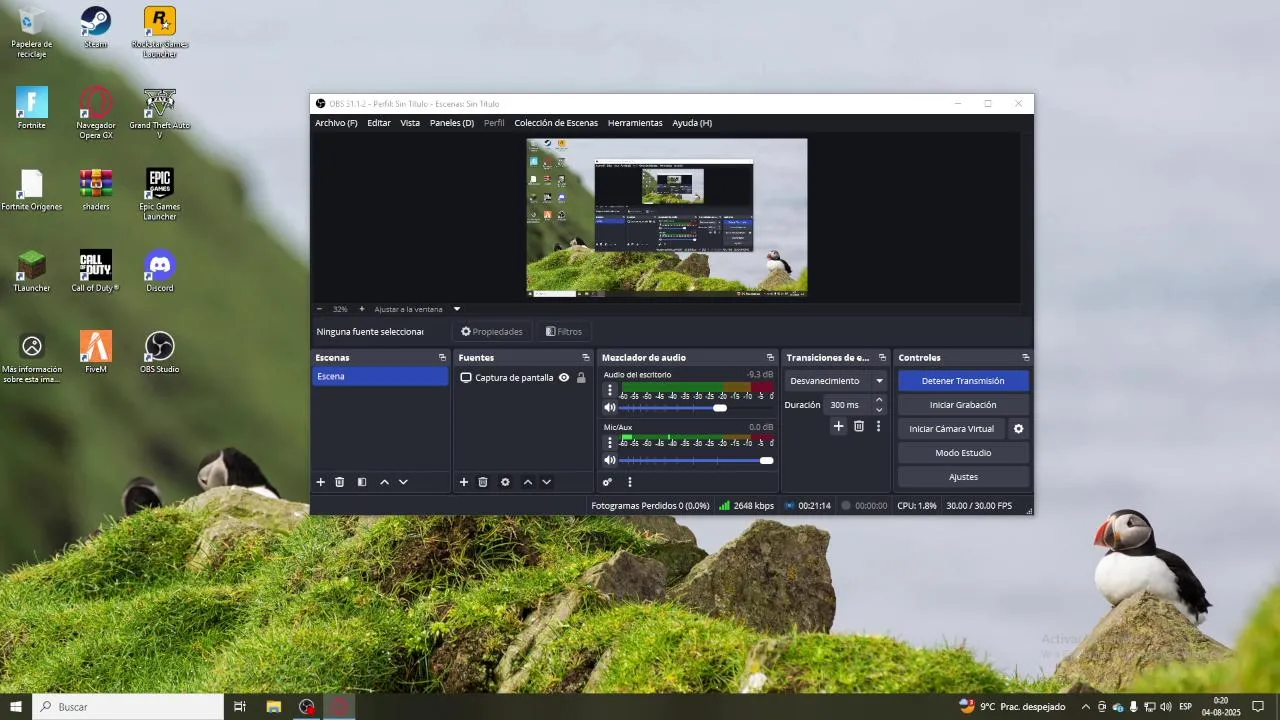Open scene filters icon in Escenas panel
This screenshot has width=1280, height=720.
[362, 482]
